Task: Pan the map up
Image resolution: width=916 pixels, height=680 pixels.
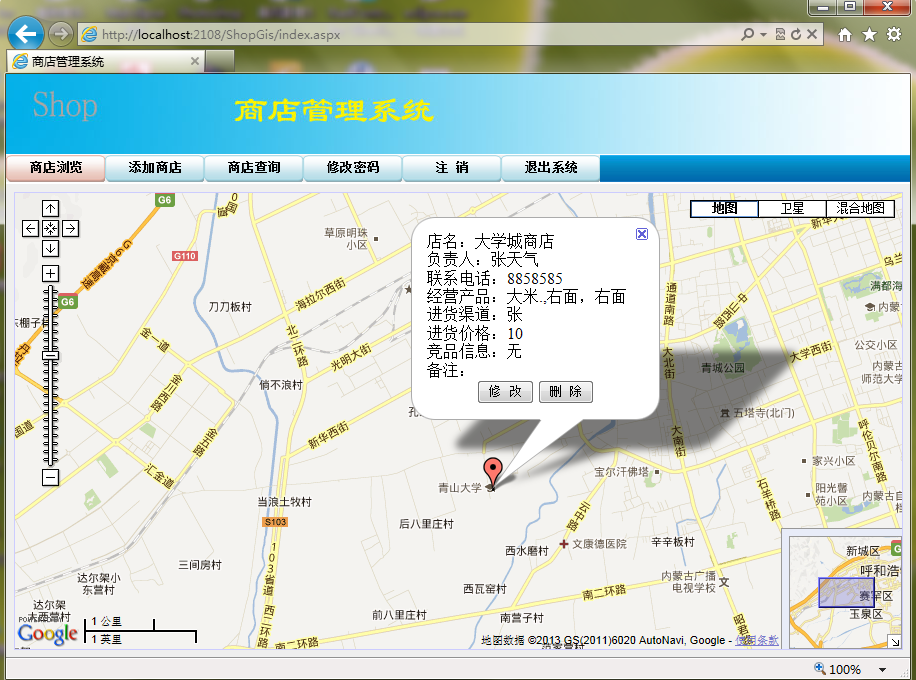Action: click(50, 209)
